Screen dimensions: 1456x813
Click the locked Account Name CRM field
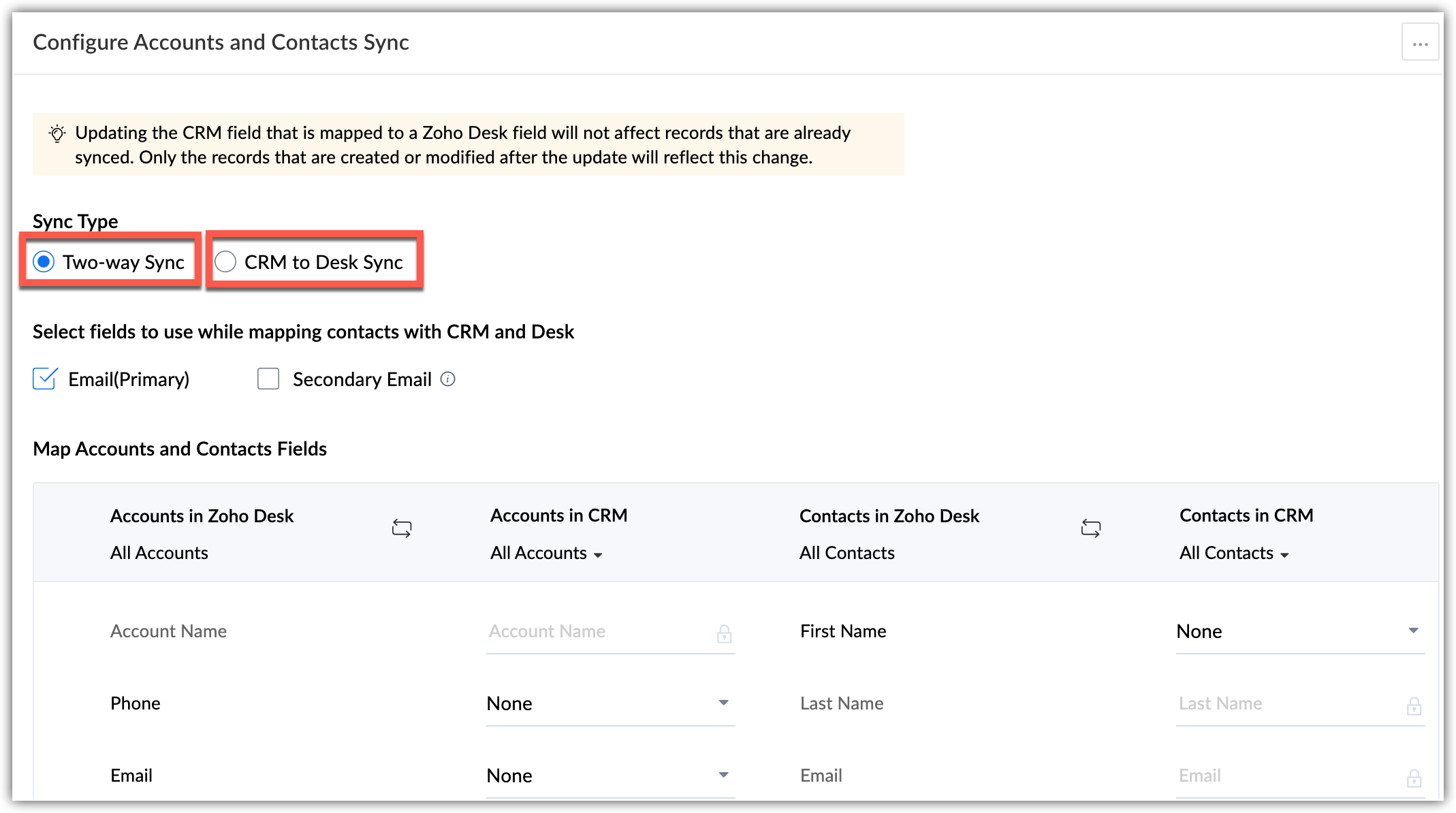(x=610, y=631)
